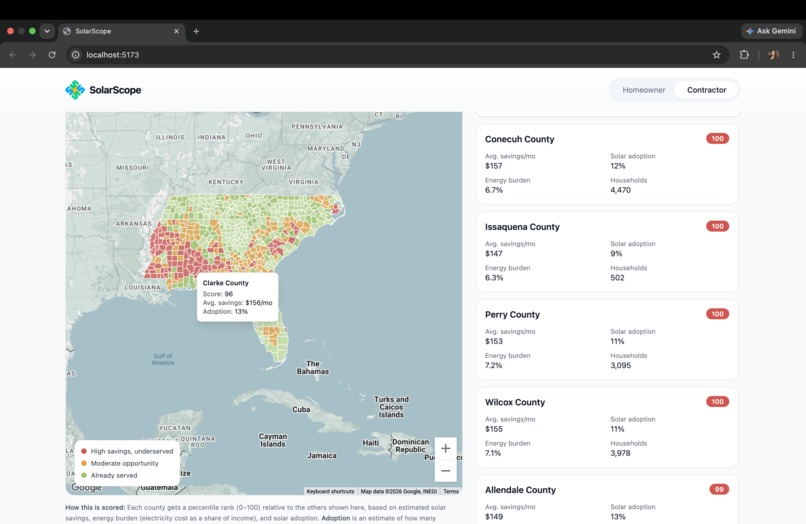Zoom out on map with minus

click(446, 471)
